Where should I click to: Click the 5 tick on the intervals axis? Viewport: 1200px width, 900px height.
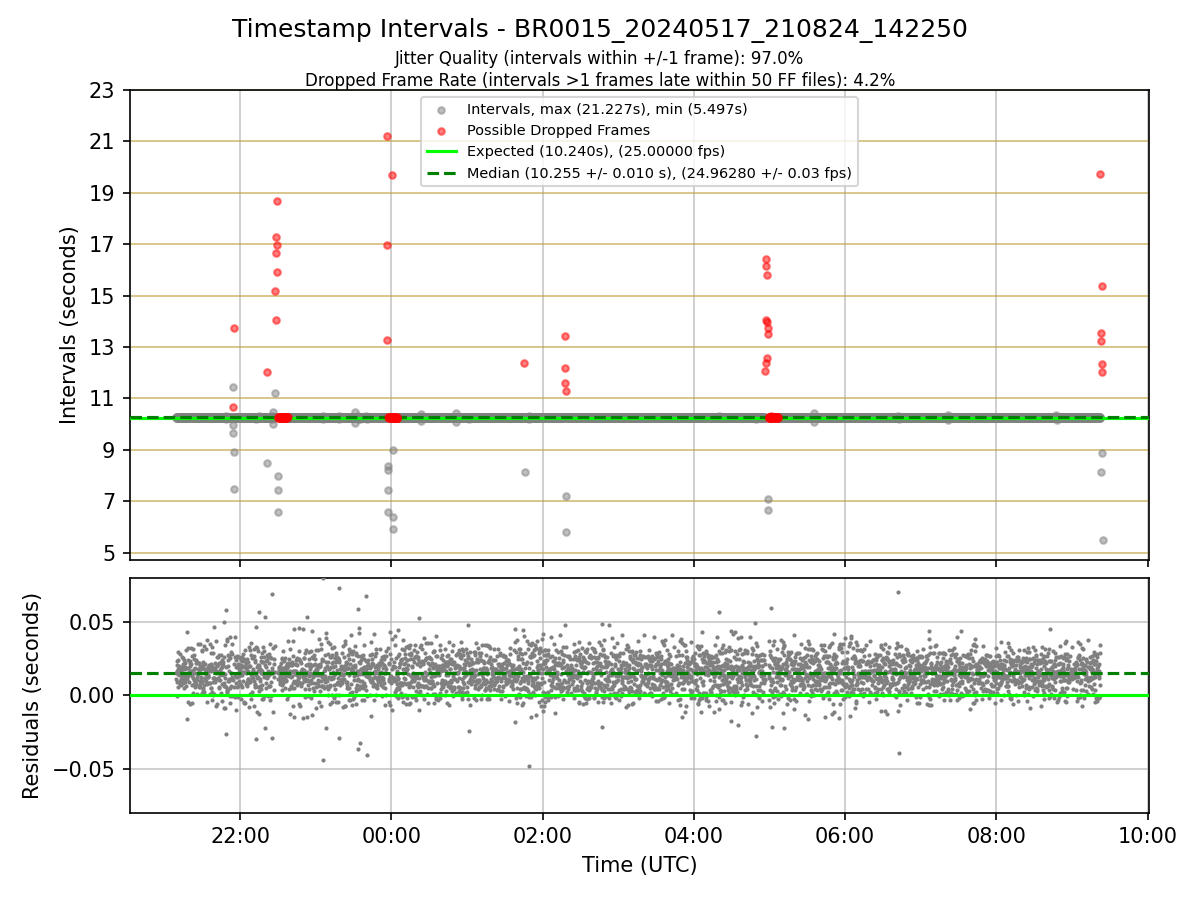110,553
